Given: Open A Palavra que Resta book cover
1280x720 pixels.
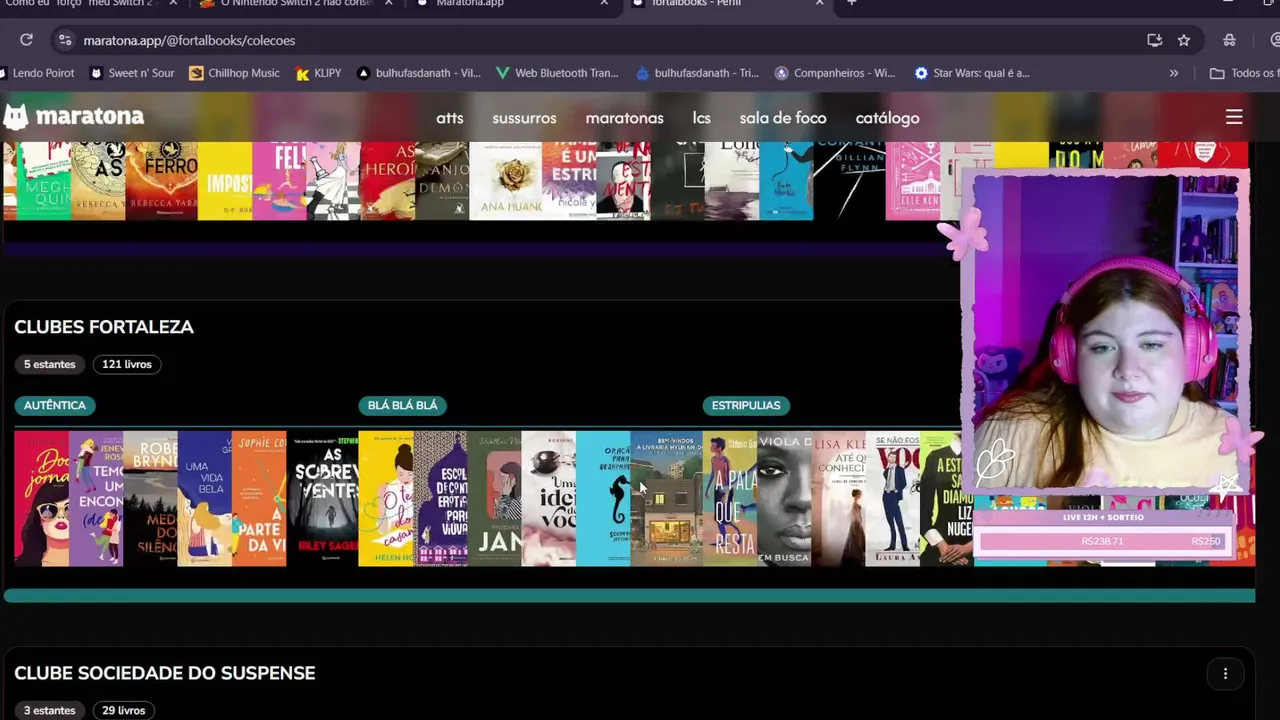Looking at the screenshot, I should pyautogui.click(x=730, y=498).
